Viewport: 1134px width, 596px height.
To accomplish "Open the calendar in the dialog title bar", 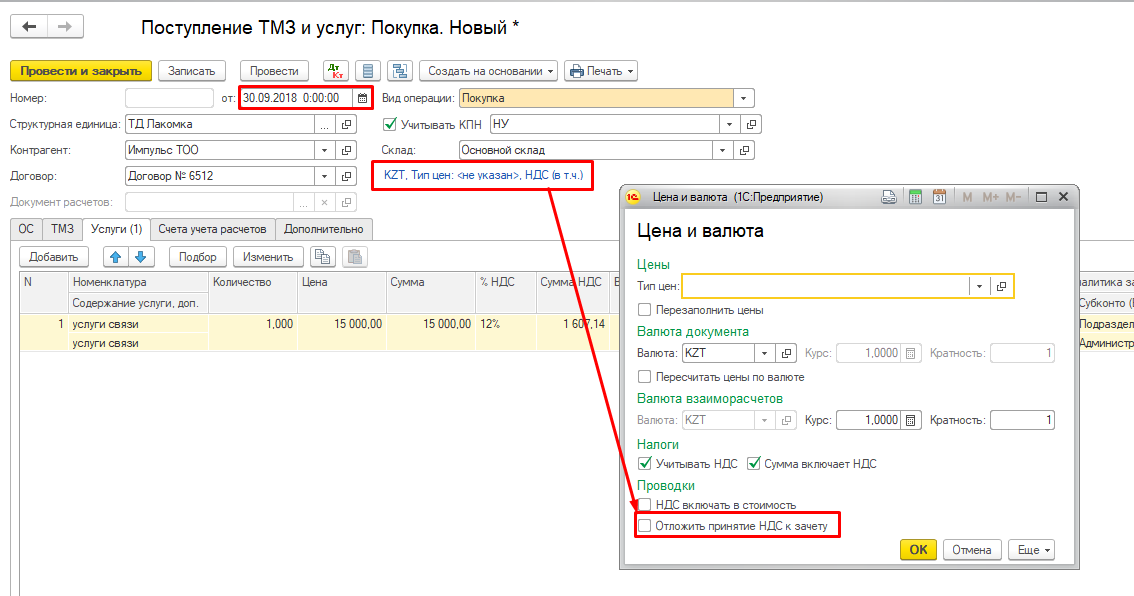I will click(x=939, y=197).
